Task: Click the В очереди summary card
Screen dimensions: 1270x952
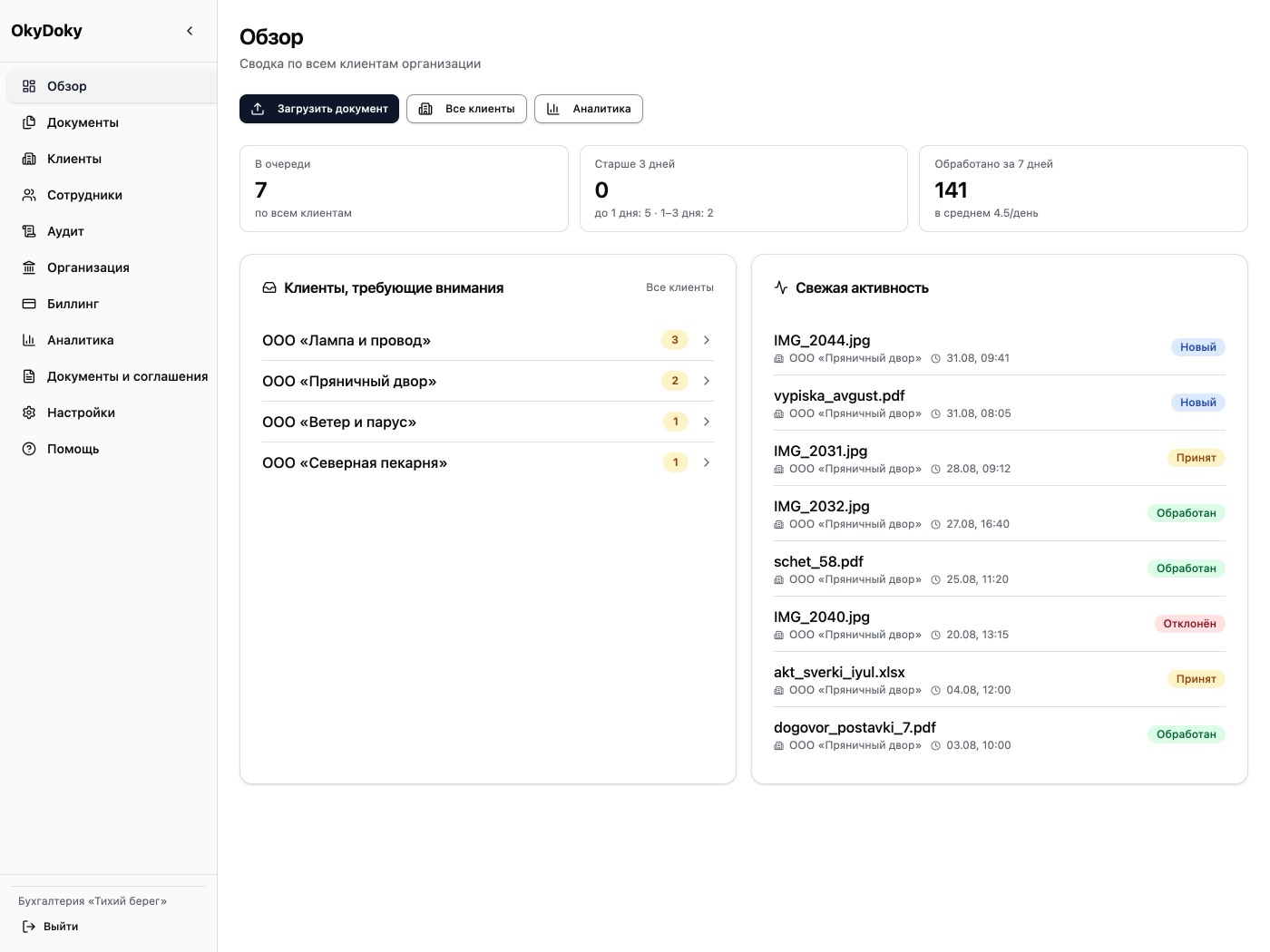Action: point(404,189)
